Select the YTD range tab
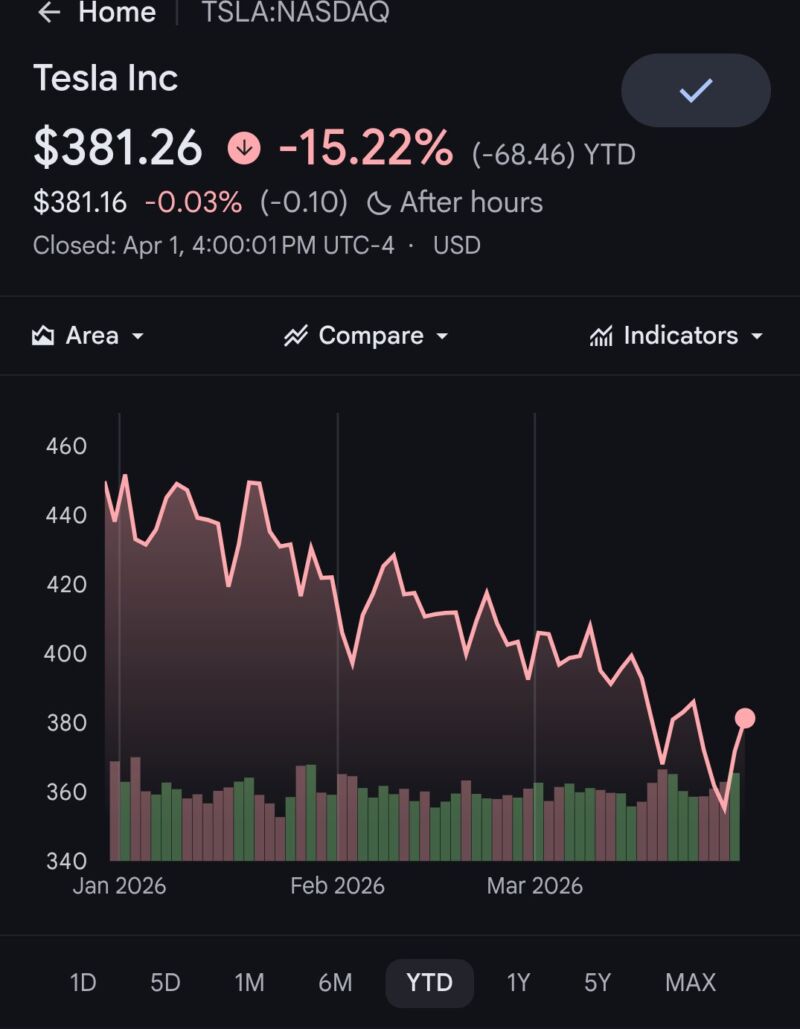Viewport: 800px width, 1029px height. tap(429, 982)
